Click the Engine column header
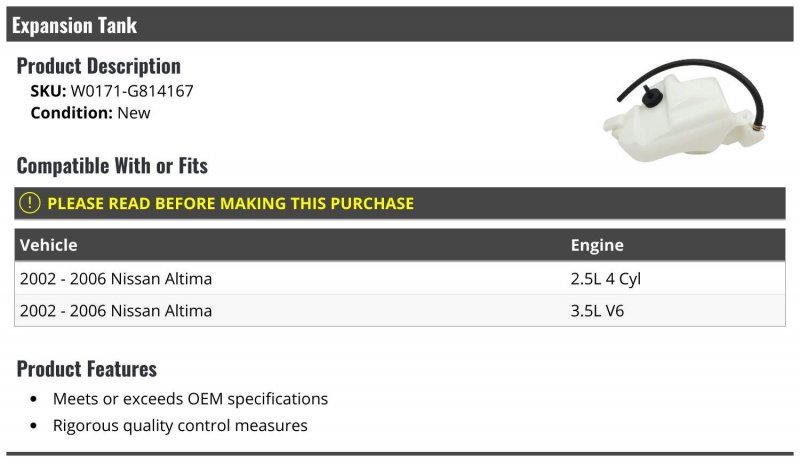Viewport: 800px width, 462px height. 597,245
